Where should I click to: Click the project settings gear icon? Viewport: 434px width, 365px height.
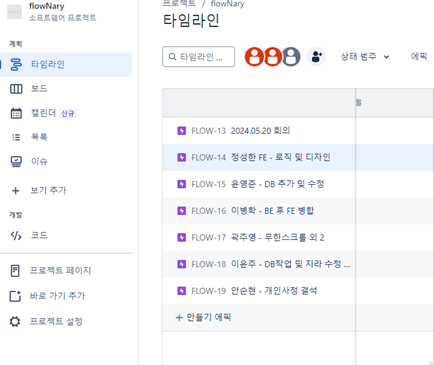coord(15,322)
